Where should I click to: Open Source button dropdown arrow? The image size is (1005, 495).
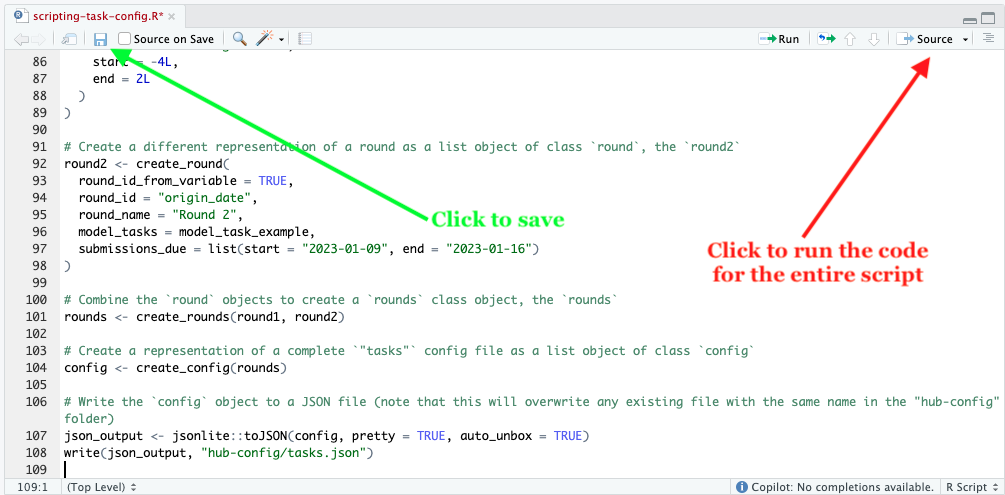965,40
